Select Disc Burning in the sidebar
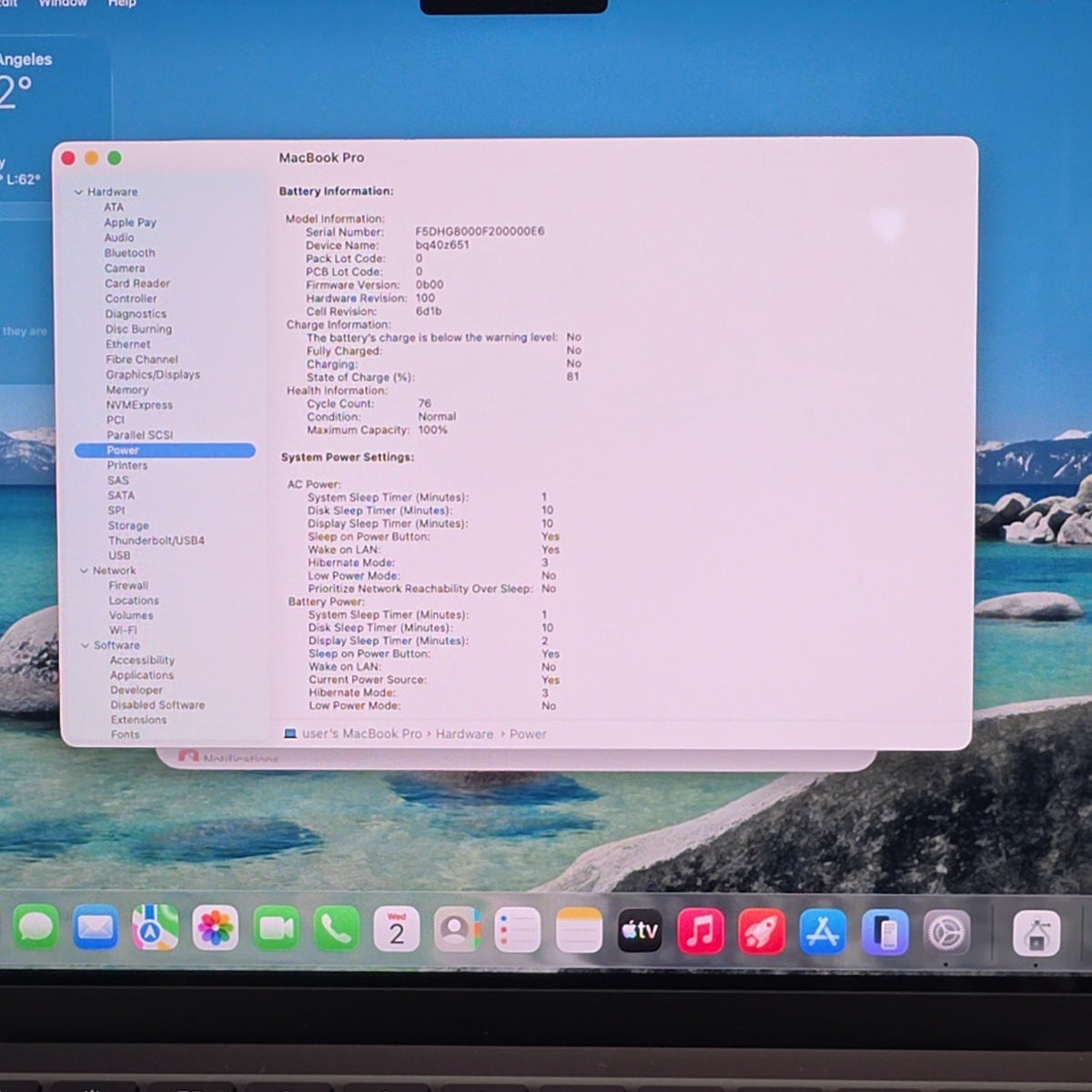1092x1092 pixels. pyautogui.click(x=138, y=329)
